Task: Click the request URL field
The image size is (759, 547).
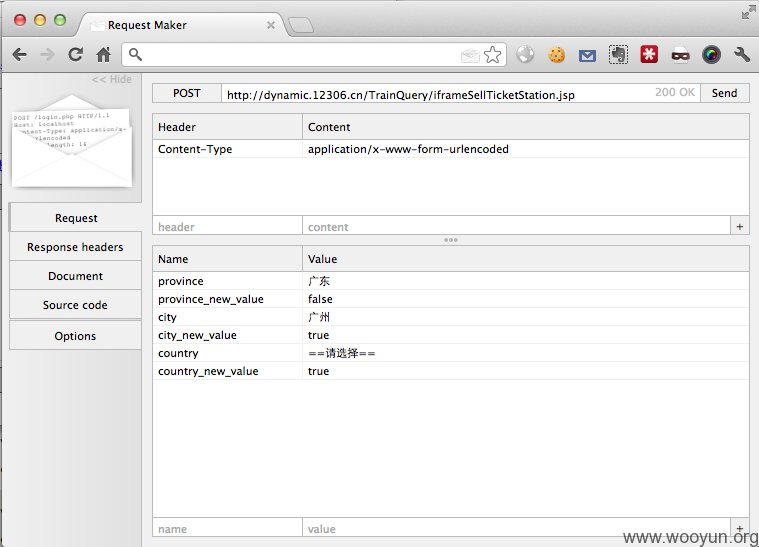Action: tap(461, 94)
